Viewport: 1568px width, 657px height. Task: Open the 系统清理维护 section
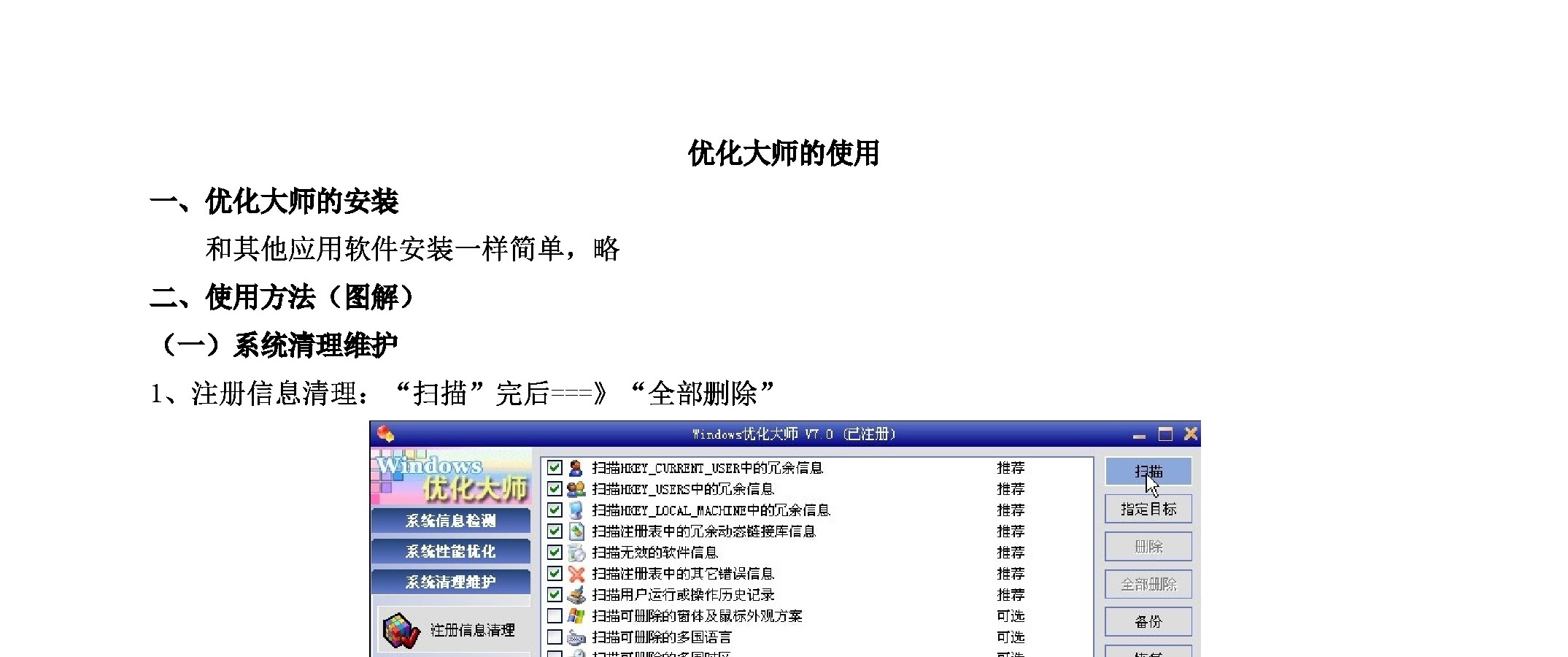(451, 583)
